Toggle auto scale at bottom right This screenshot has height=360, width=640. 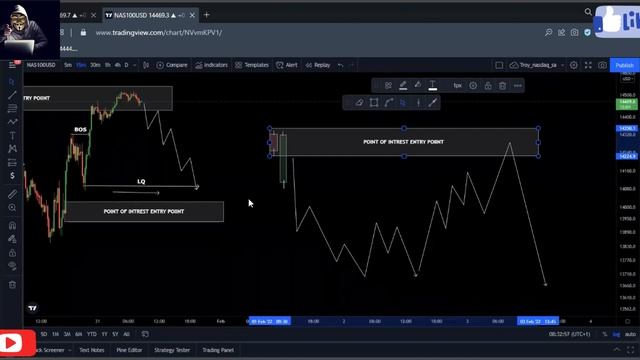coord(630,334)
